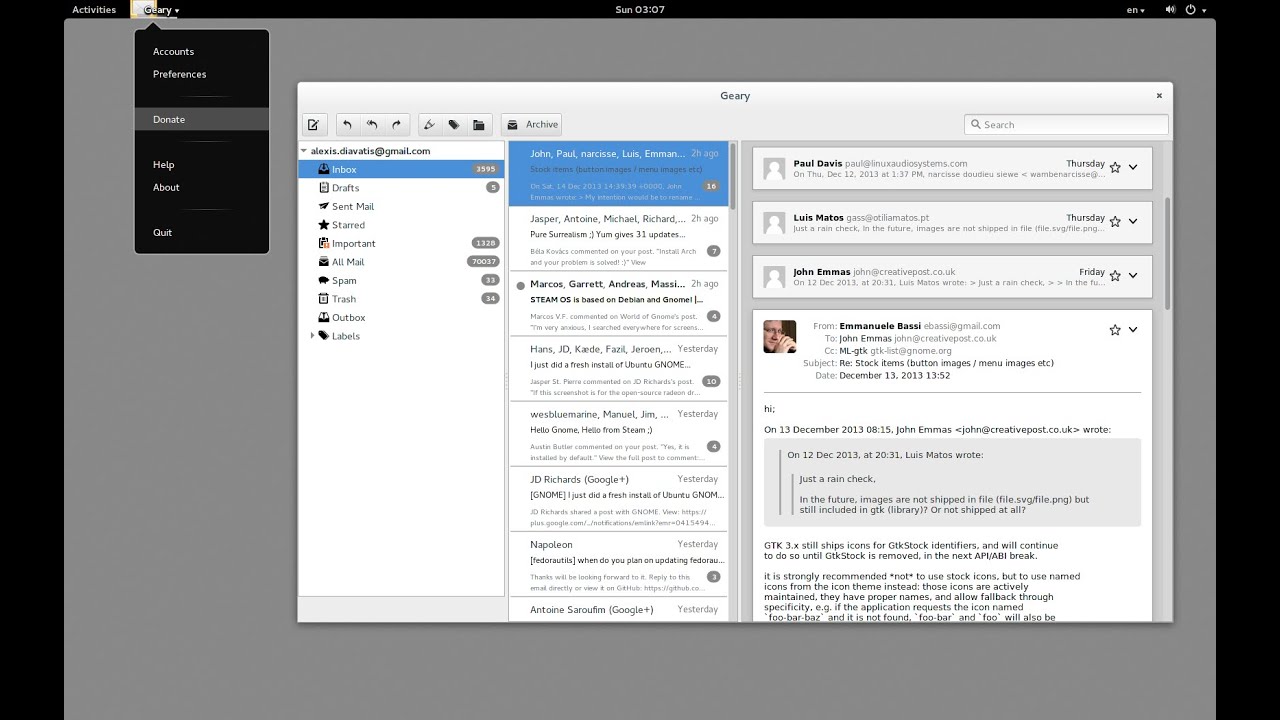Select the STEAM OS conversation from Marcos
Image resolution: width=1280 pixels, height=720 pixels.
tap(619, 304)
